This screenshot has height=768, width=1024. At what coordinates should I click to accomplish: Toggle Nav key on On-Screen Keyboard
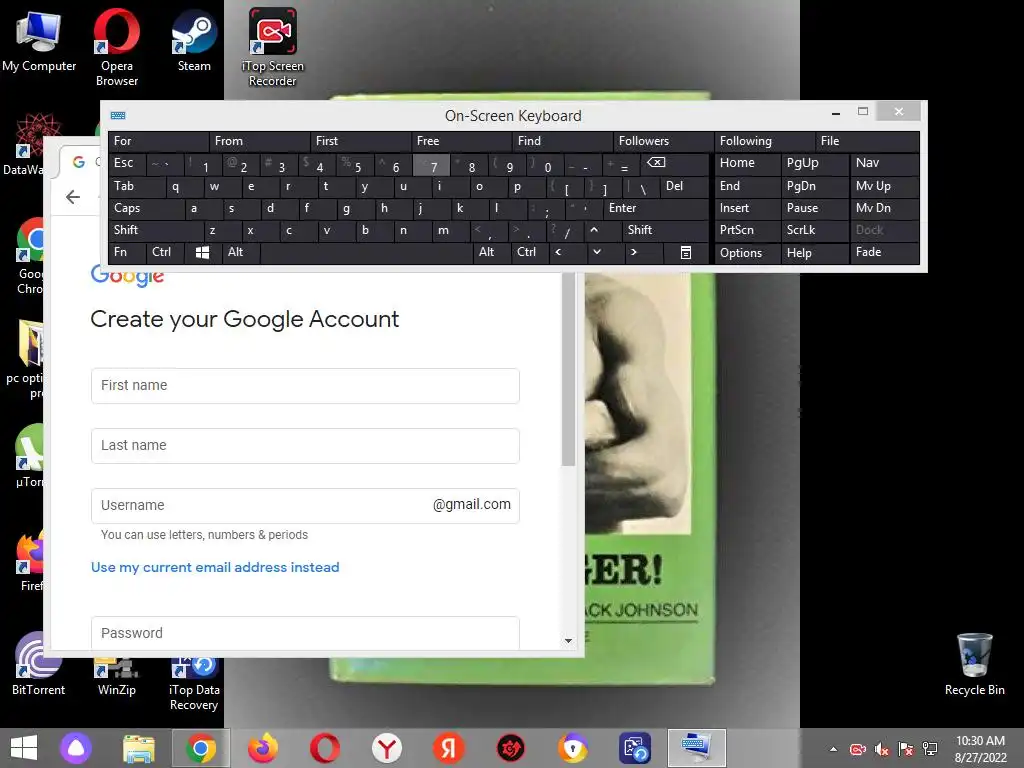(884, 164)
